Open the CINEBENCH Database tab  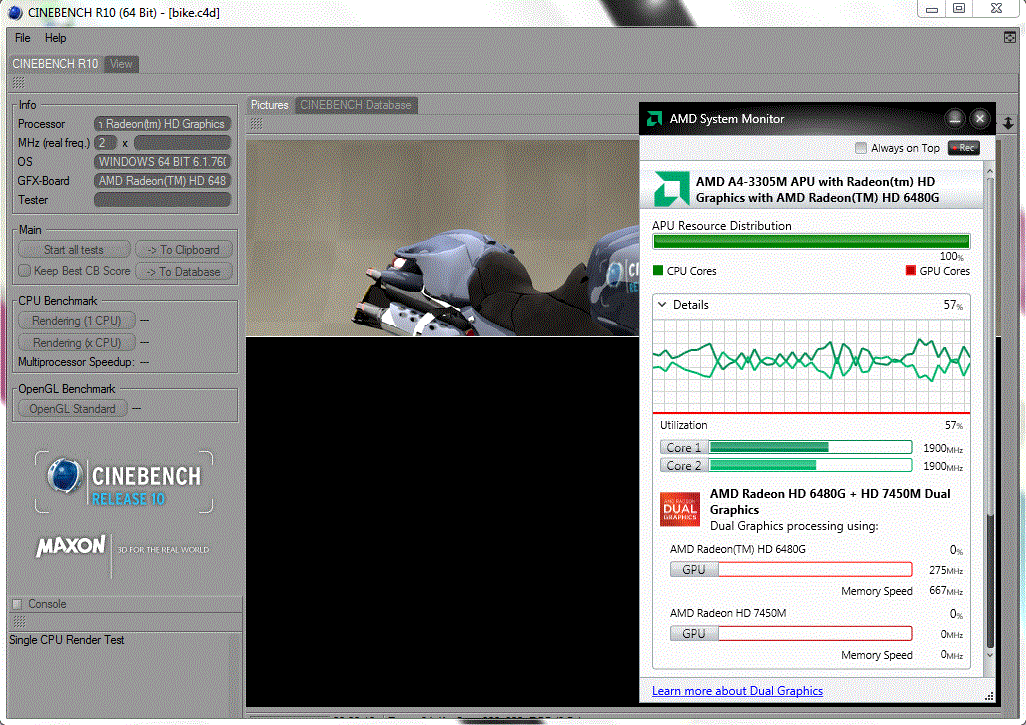[356, 105]
